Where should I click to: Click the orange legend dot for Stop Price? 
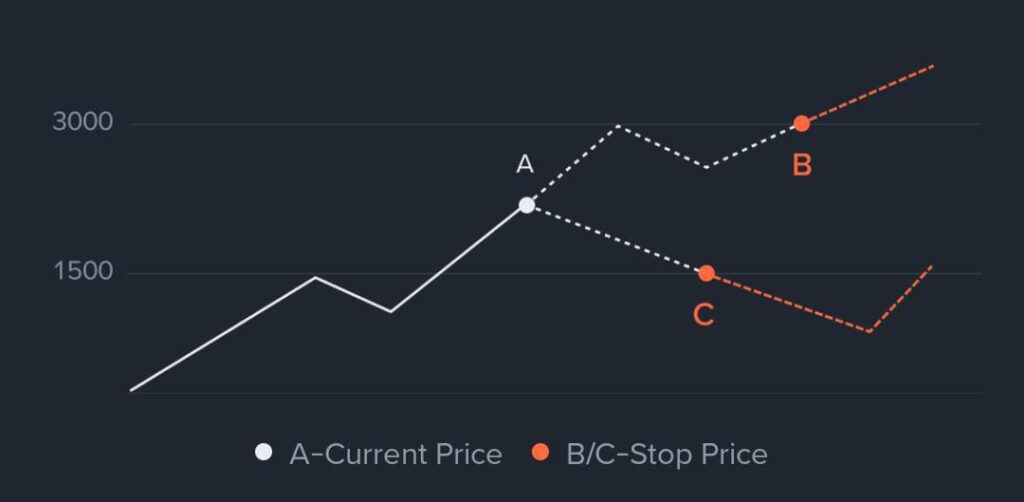(x=541, y=453)
